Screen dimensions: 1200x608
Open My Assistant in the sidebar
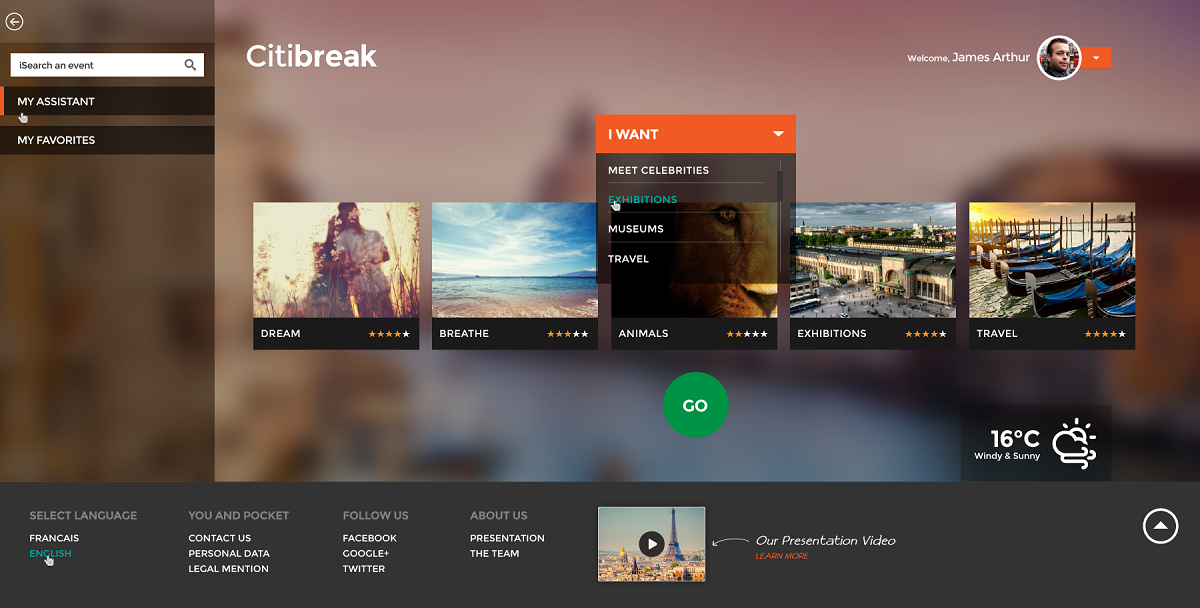107,101
